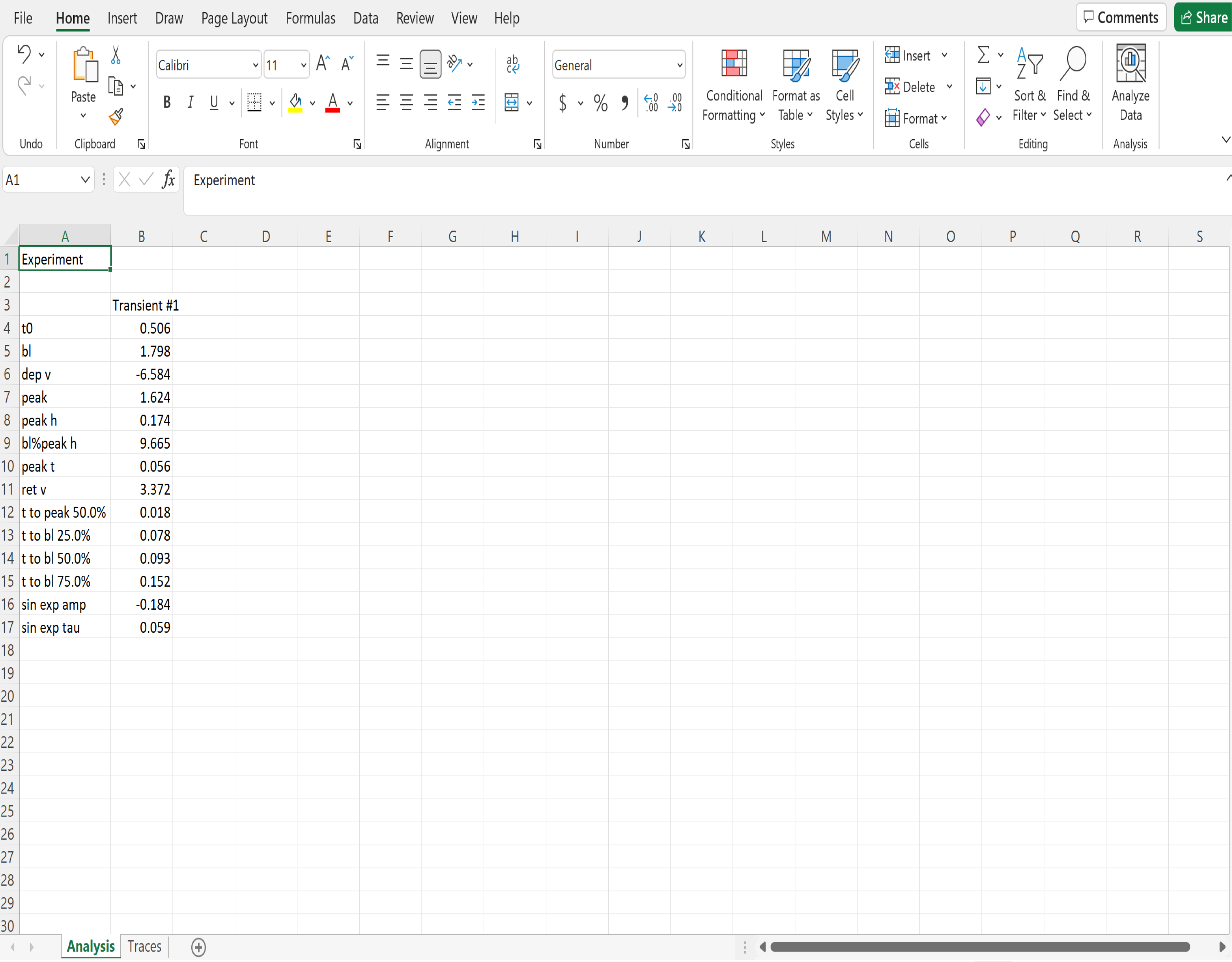This screenshot has height=962, width=1232.
Task: Switch to the Traces sheet tab
Action: tap(145, 946)
